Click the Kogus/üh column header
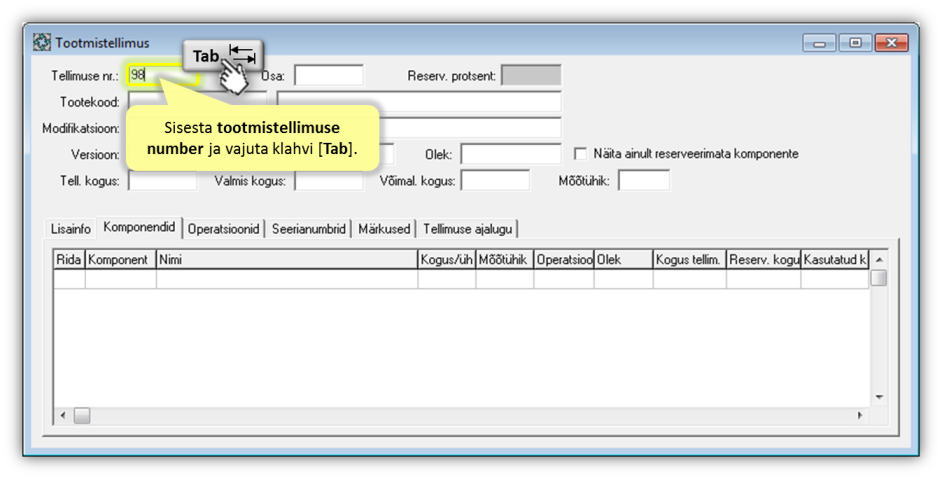 pyautogui.click(x=447, y=260)
